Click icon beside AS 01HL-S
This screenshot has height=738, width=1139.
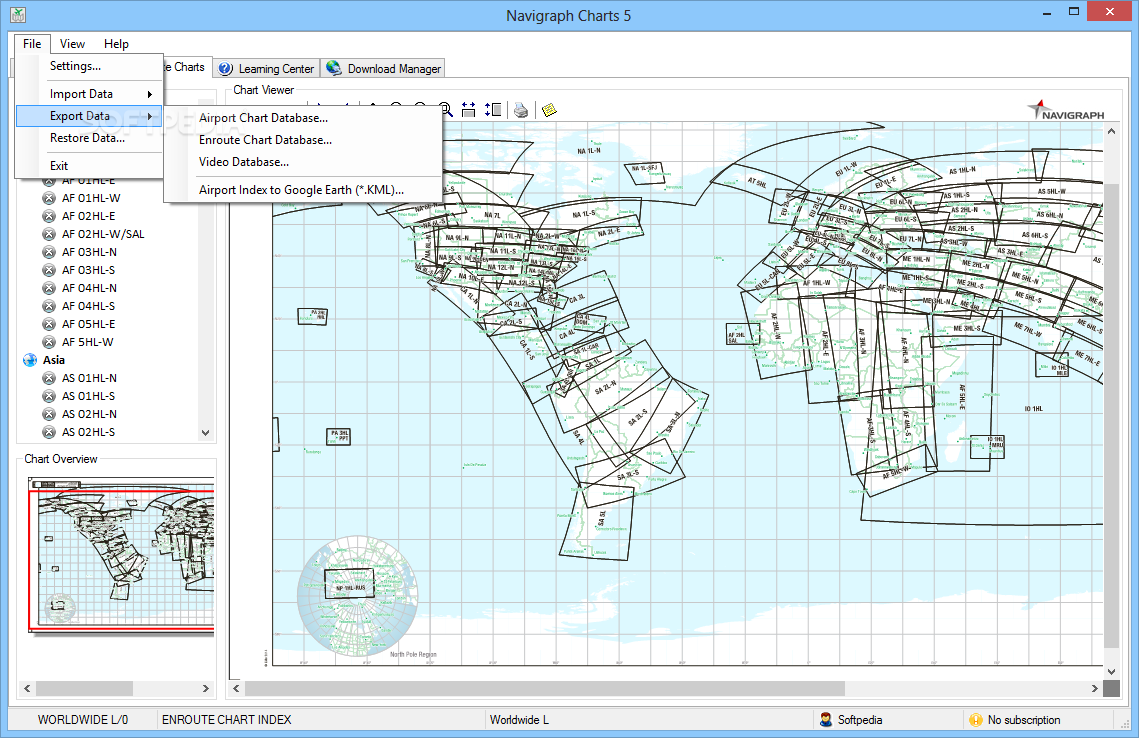point(49,396)
